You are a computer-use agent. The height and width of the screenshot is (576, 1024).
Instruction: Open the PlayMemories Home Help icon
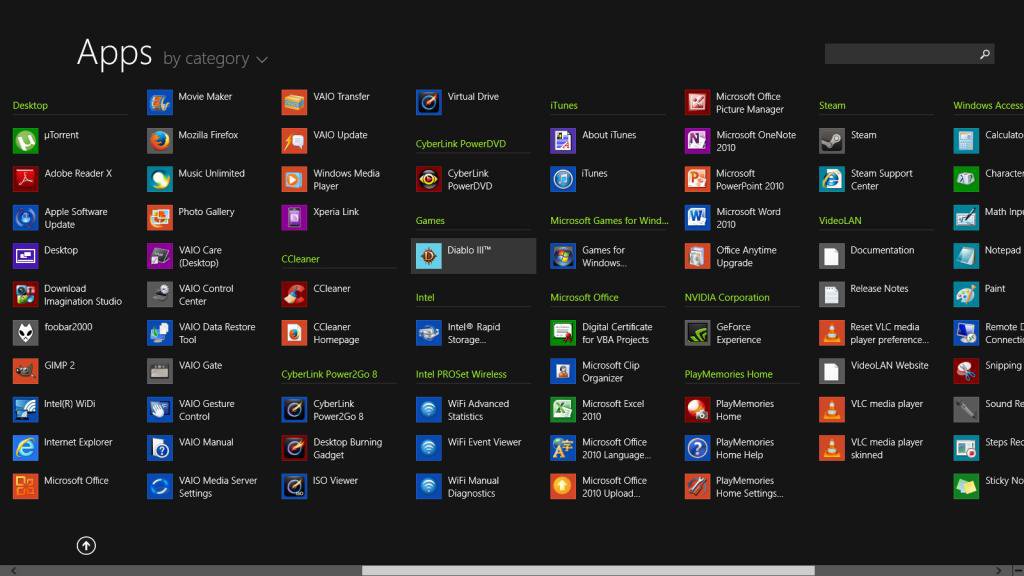tap(697, 449)
